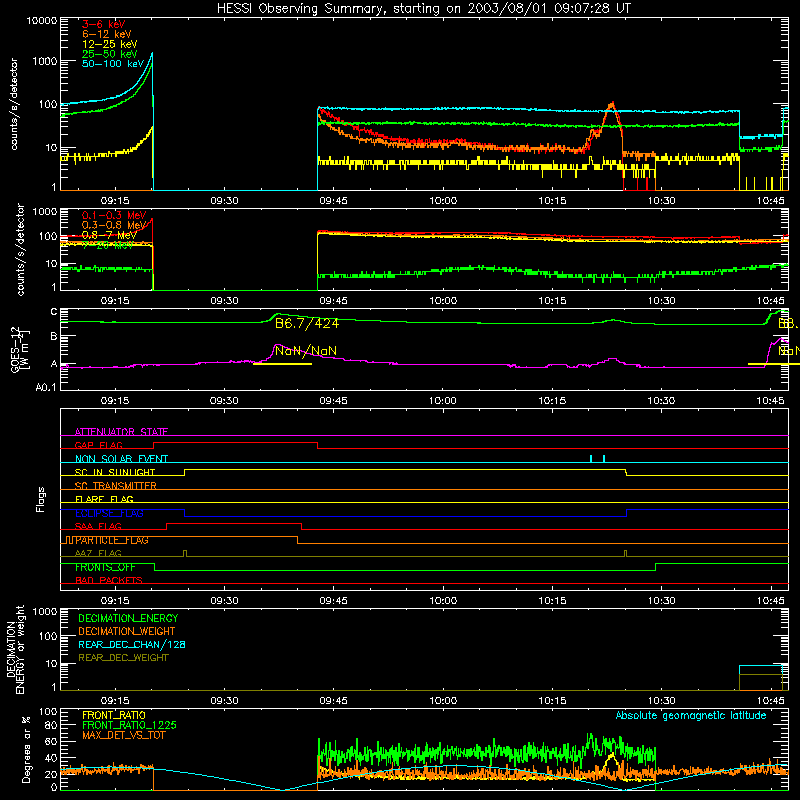Viewport: 800px width, 800px height.
Task: Click the cyan REAR_DEC_CHAN box near 10:42
Action: click(x=761, y=678)
